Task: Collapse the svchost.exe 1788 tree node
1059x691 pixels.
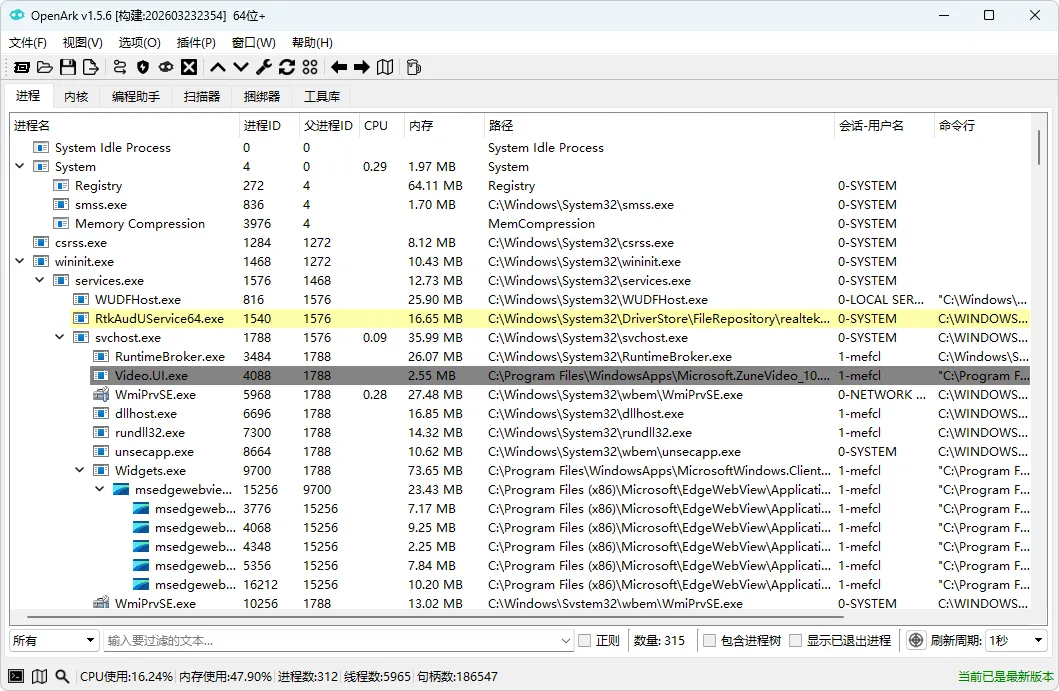Action: [x=59, y=337]
